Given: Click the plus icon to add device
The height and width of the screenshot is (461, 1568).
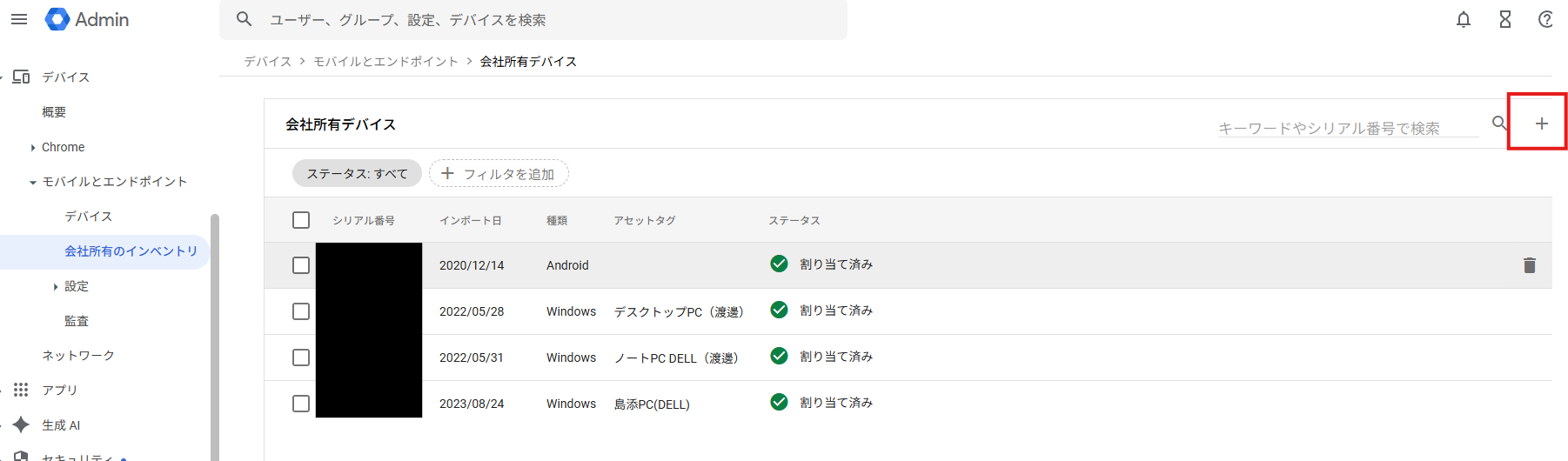Looking at the screenshot, I should point(1541,124).
